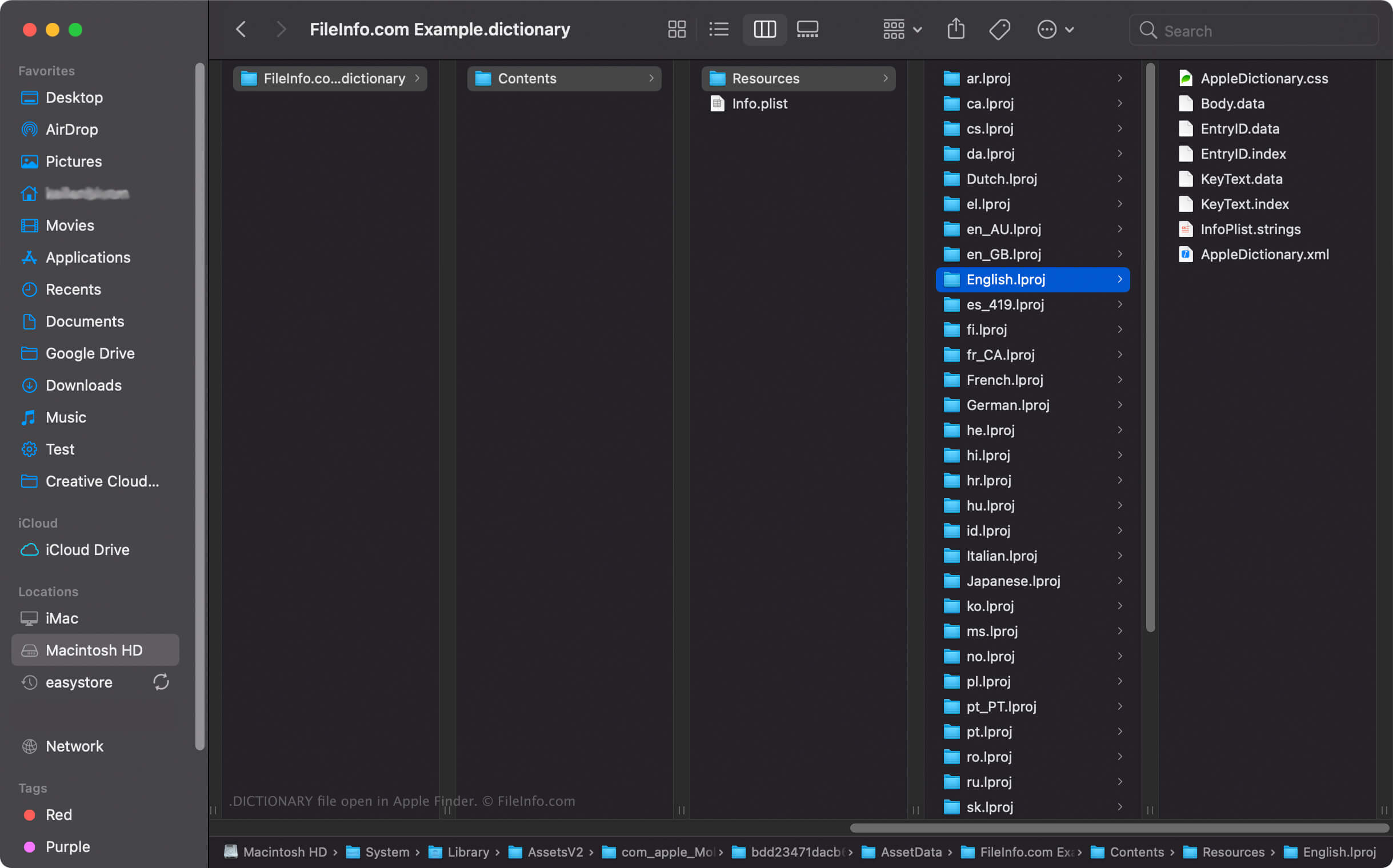1393x868 pixels.
Task: Expand the English.lproj folder
Action: pyautogui.click(x=1120, y=279)
